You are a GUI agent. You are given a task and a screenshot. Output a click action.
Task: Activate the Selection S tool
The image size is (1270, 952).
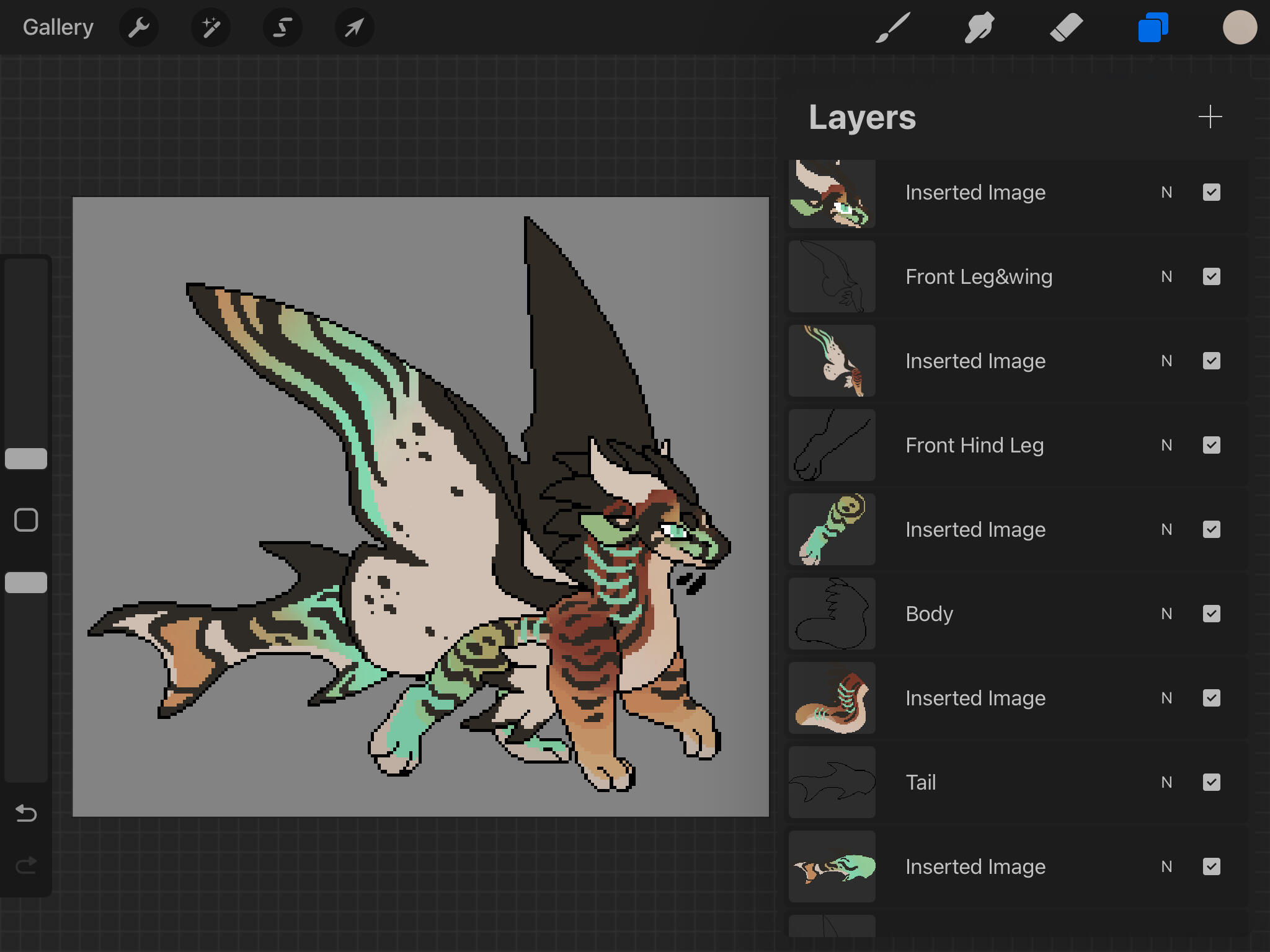coord(283,27)
